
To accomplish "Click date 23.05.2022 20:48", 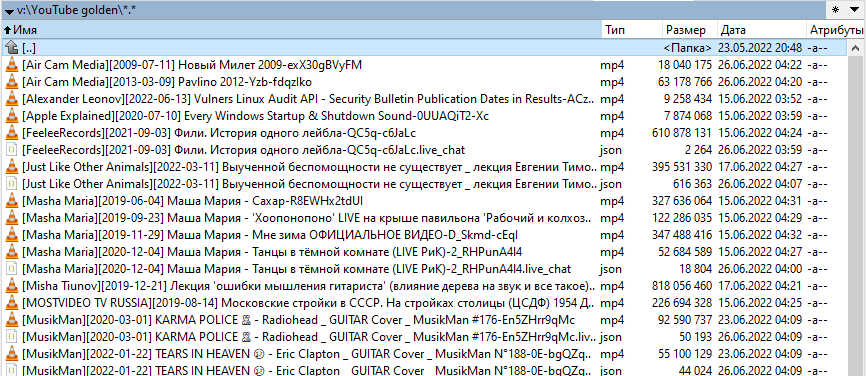I will tap(760, 48).
